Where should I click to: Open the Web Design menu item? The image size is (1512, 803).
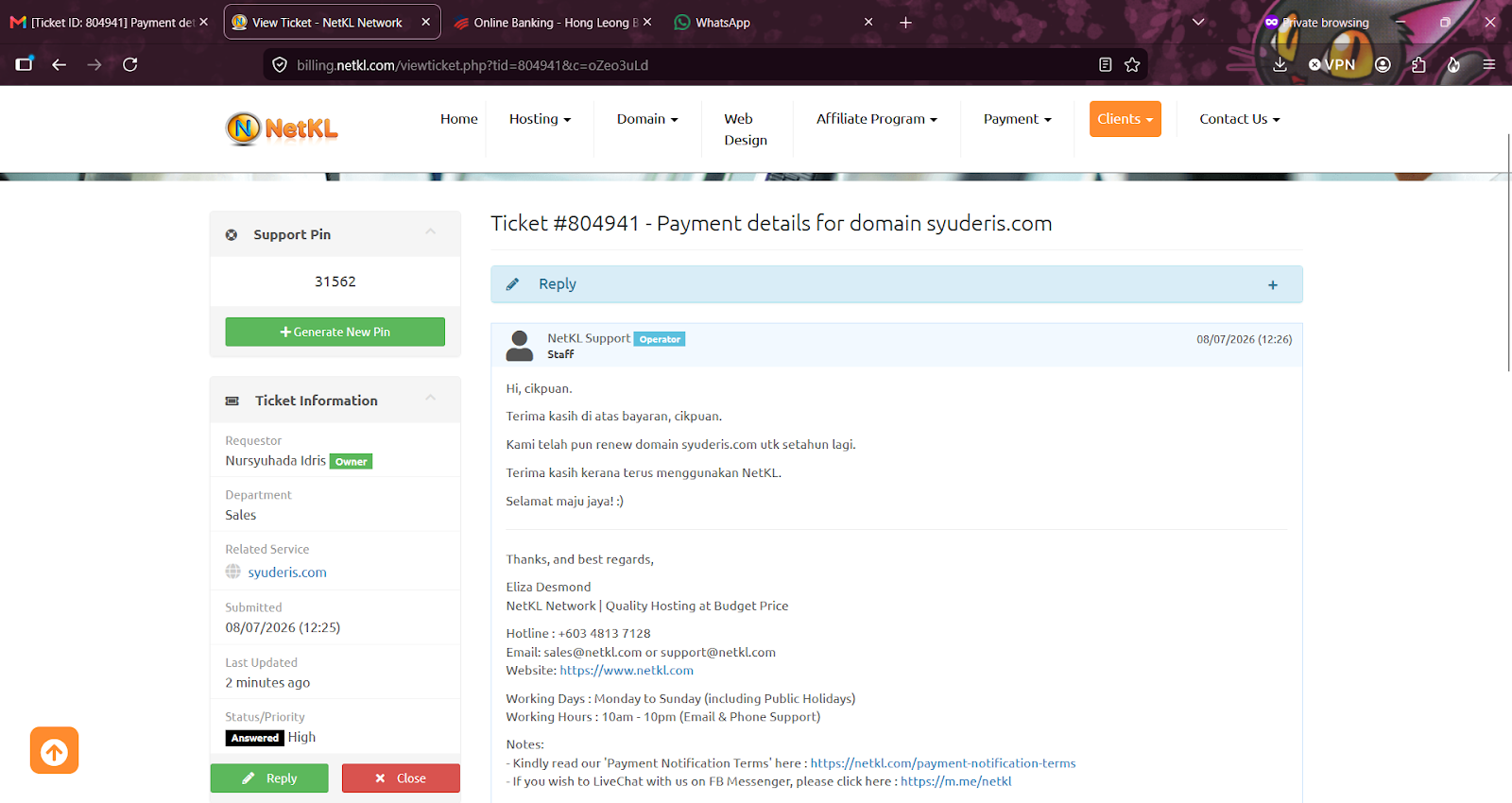coord(746,129)
